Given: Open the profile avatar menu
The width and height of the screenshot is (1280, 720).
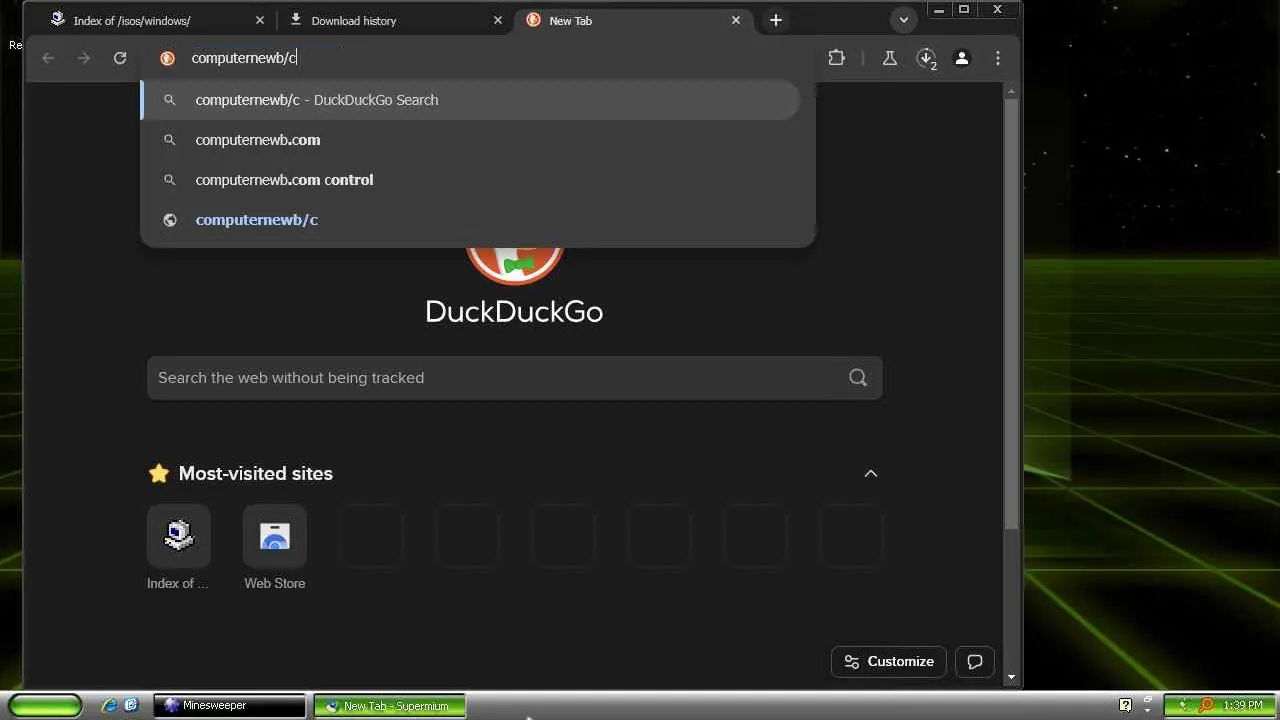Looking at the screenshot, I should 962,58.
